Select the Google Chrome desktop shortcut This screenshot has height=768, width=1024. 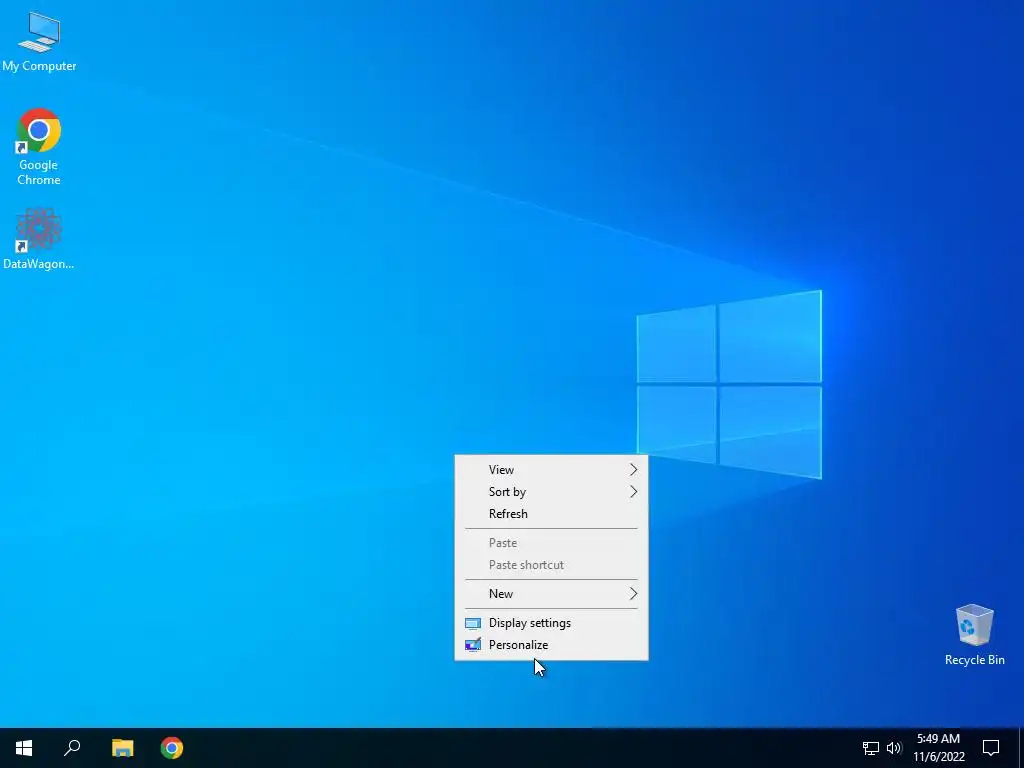[39, 146]
